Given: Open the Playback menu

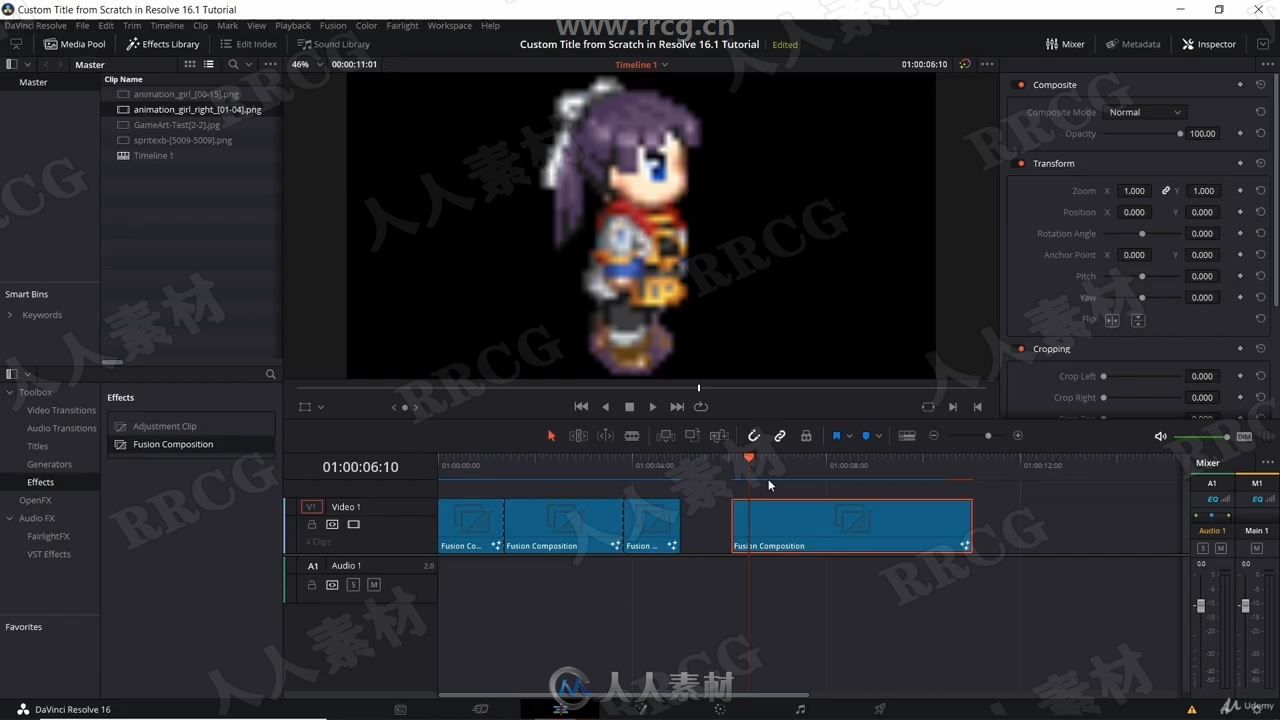Looking at the screenshot, I should pos(293,26).
